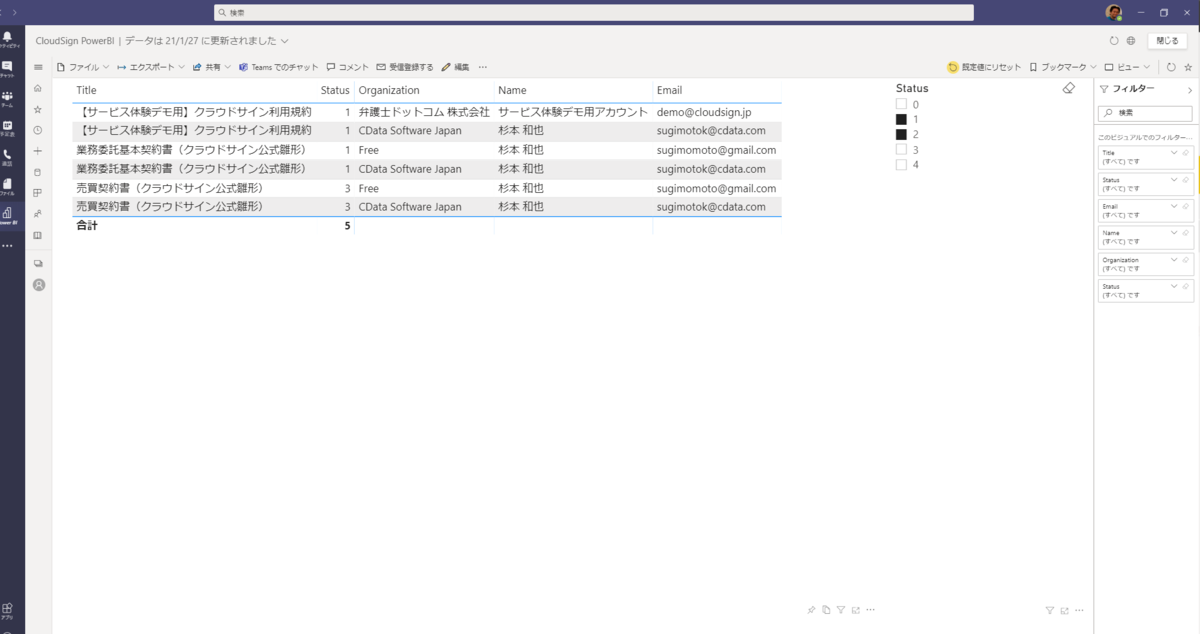Open the ファイル dropdown menu

(83, 67)
